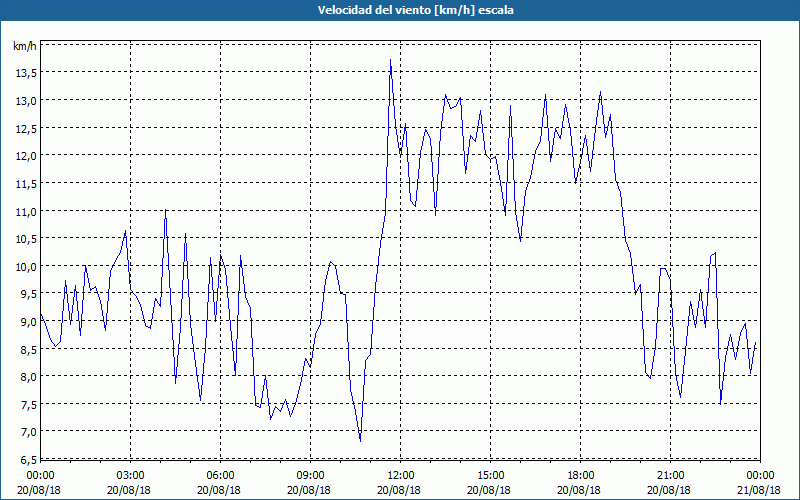
Task: Click the "20/08/18" date under the 03:00 label
Action: point(129,490)
